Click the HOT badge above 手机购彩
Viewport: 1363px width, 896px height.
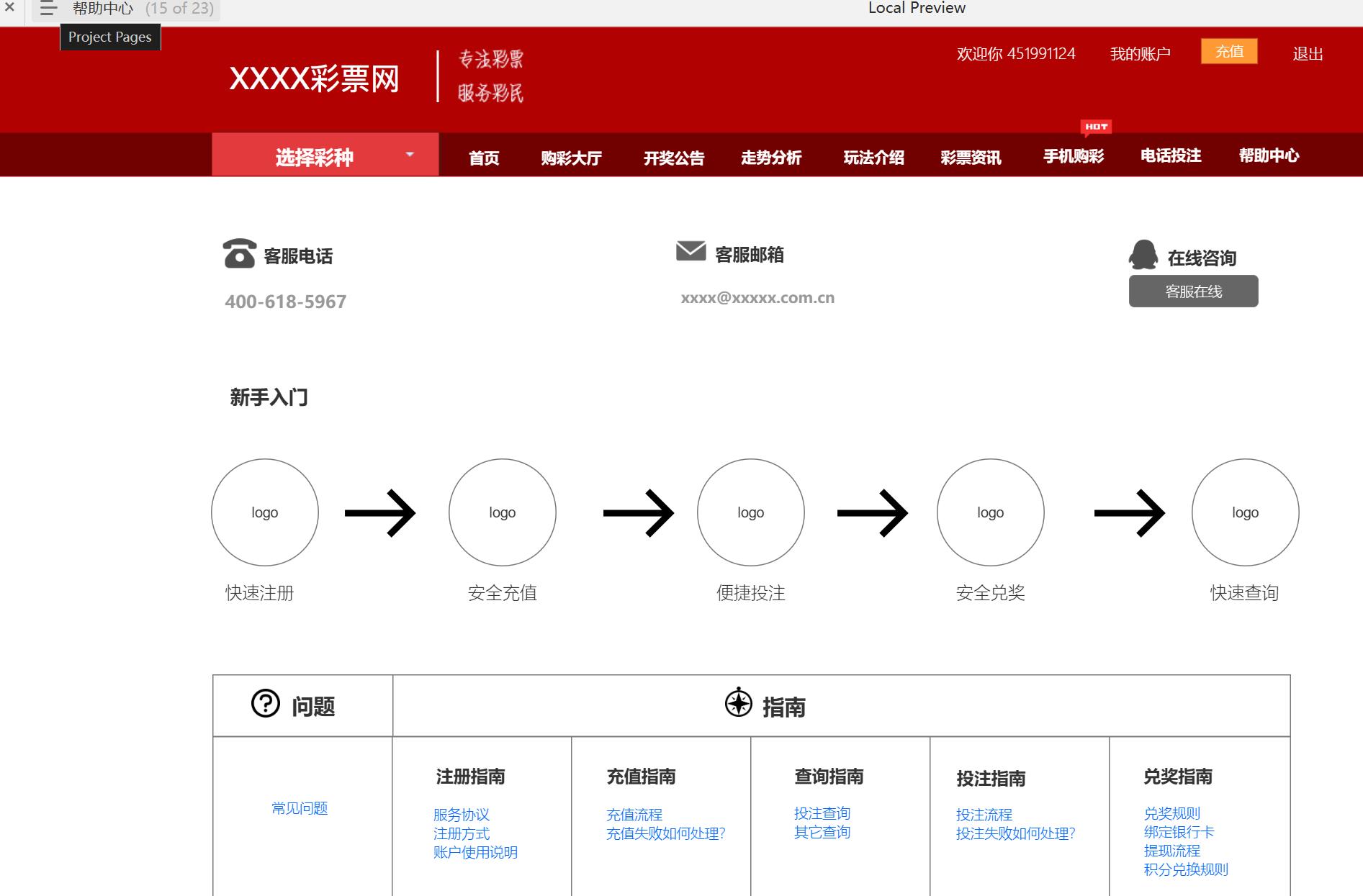point(1096,127)
